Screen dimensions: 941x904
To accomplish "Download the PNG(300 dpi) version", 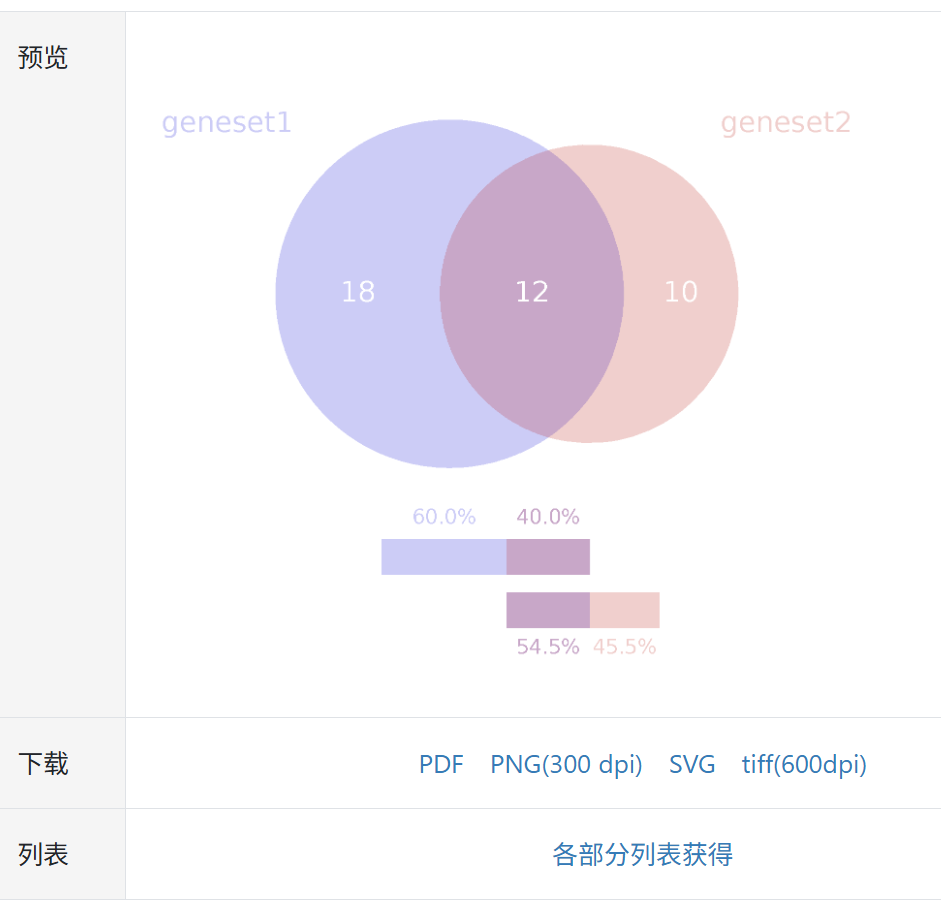I will 566,764.
